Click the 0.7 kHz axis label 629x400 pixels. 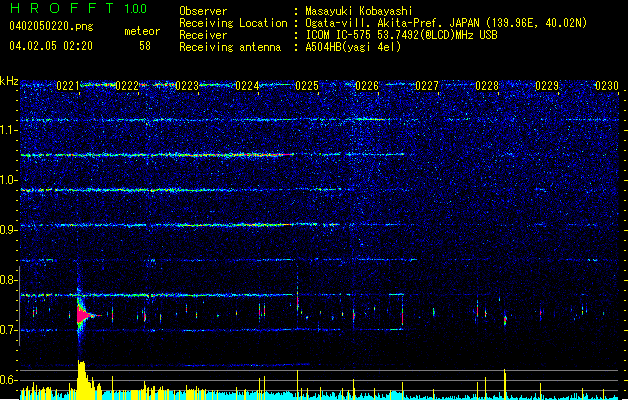tap(9, 330)
